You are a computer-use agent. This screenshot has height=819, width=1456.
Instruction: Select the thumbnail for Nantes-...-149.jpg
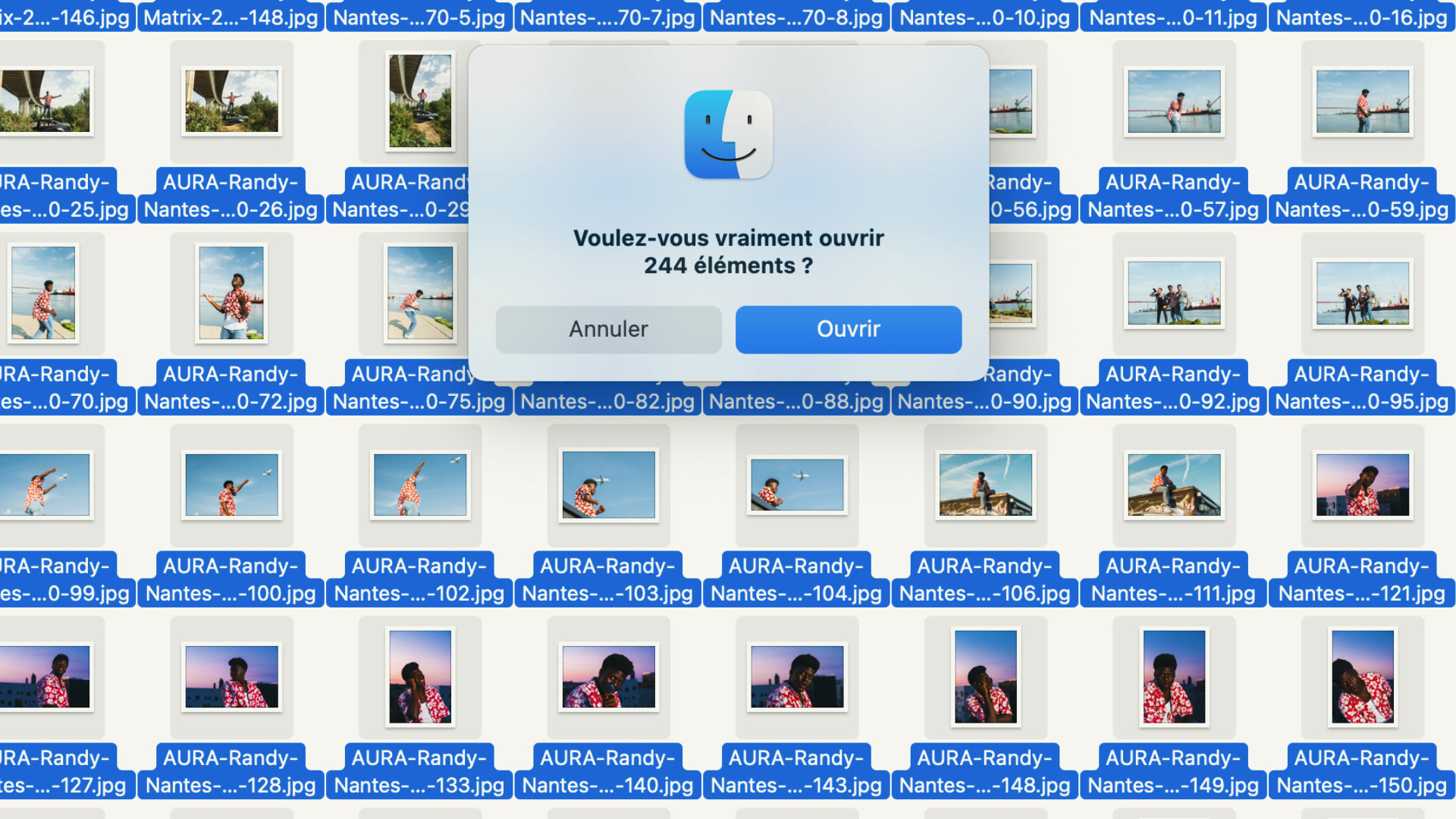pyautogui.click(x=1174, y=676)
